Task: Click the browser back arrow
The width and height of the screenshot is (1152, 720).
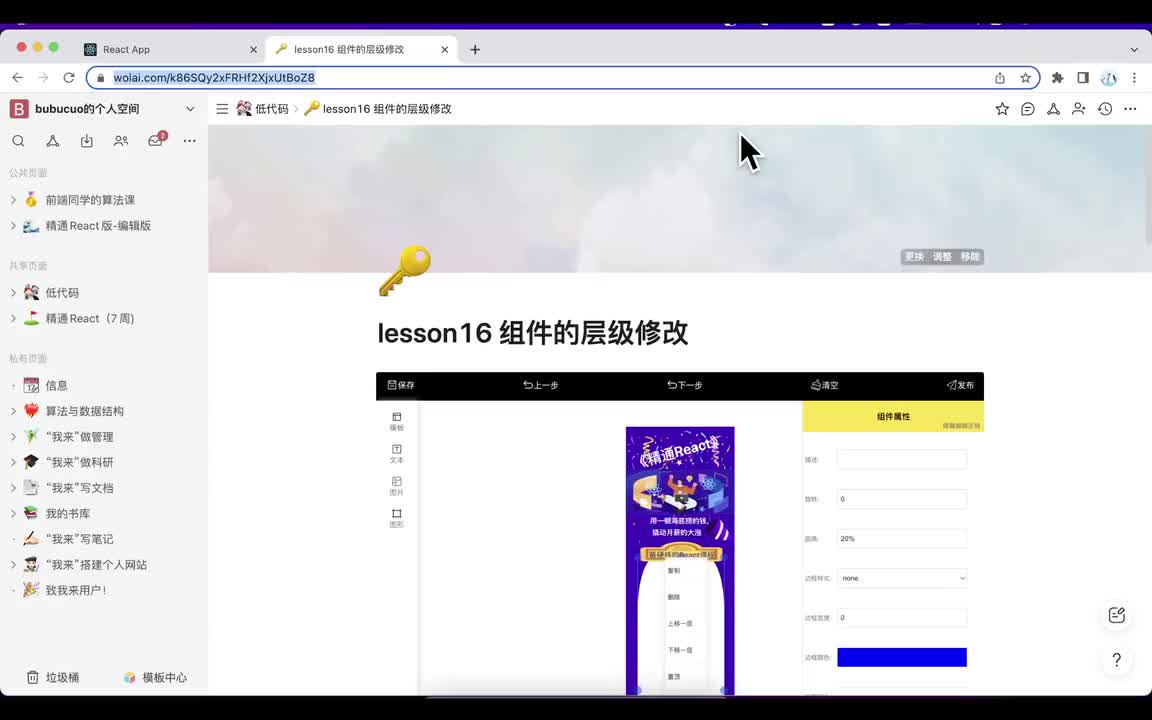Action: [x=18, y=77]
